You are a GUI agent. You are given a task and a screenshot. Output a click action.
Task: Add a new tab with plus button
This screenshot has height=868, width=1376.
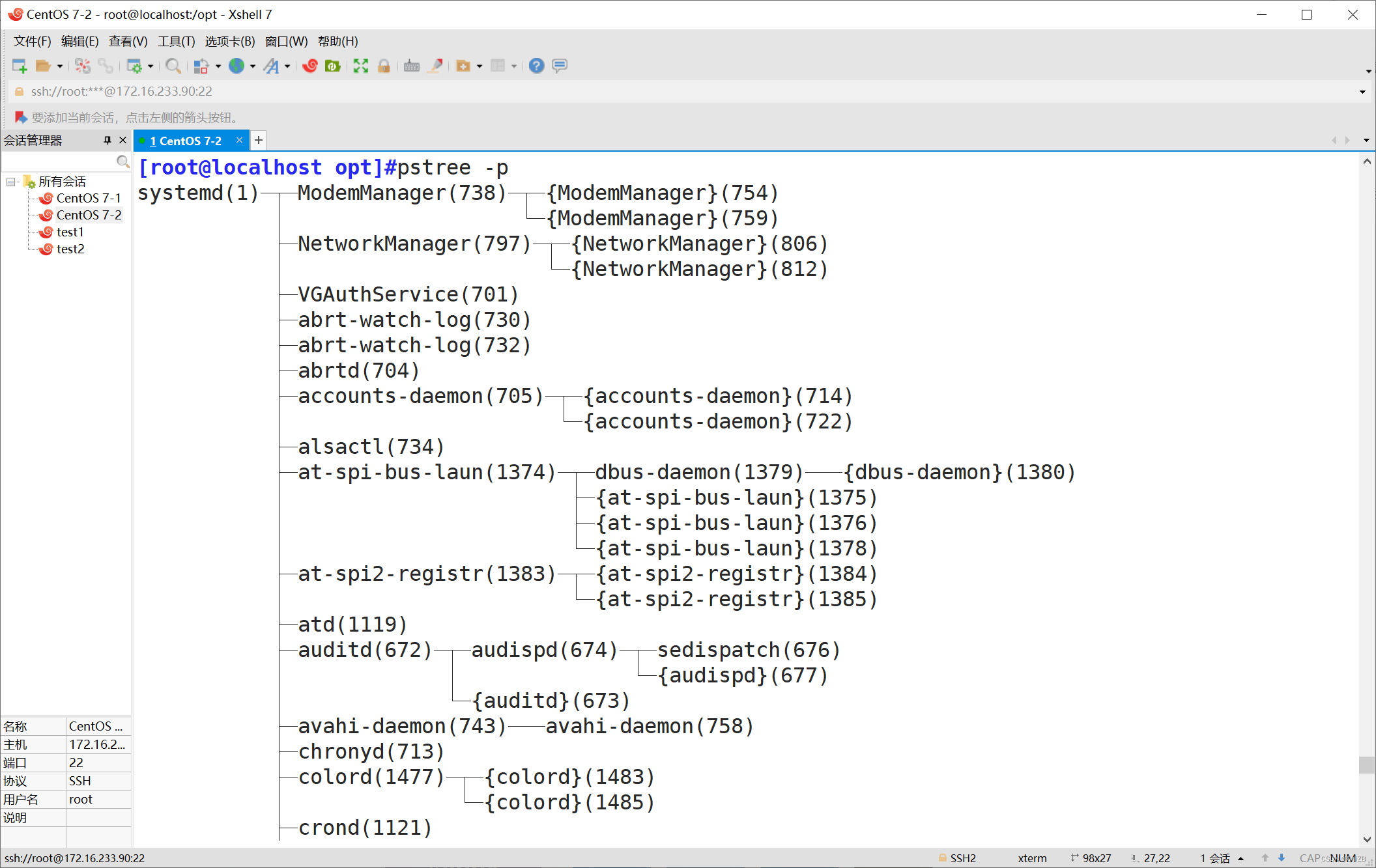coord(259,140)
